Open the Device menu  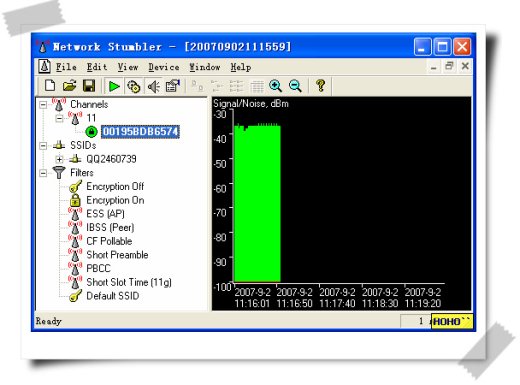click(x=164, y=67)
